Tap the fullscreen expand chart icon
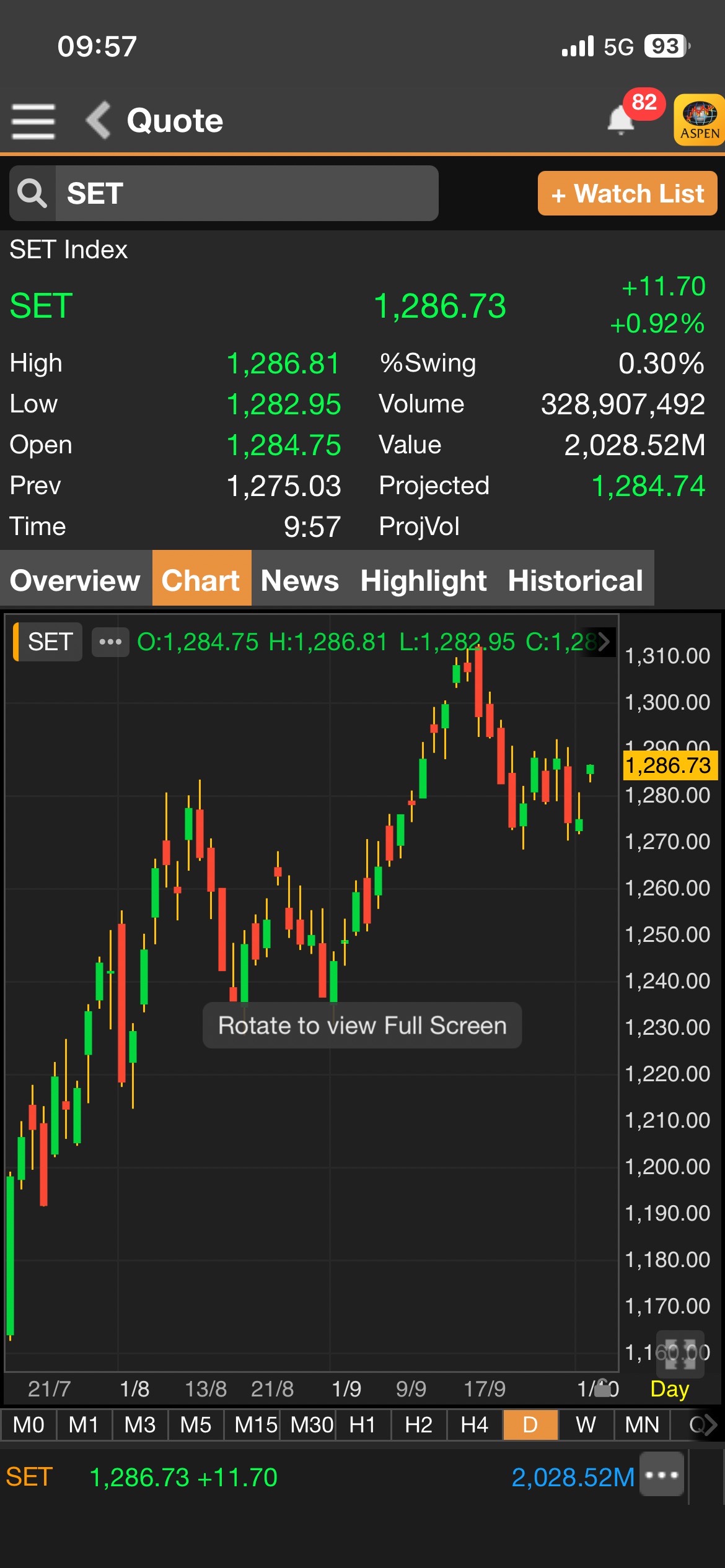The height and width of the screenshot is (1568, 725). tap(680, 1351)
